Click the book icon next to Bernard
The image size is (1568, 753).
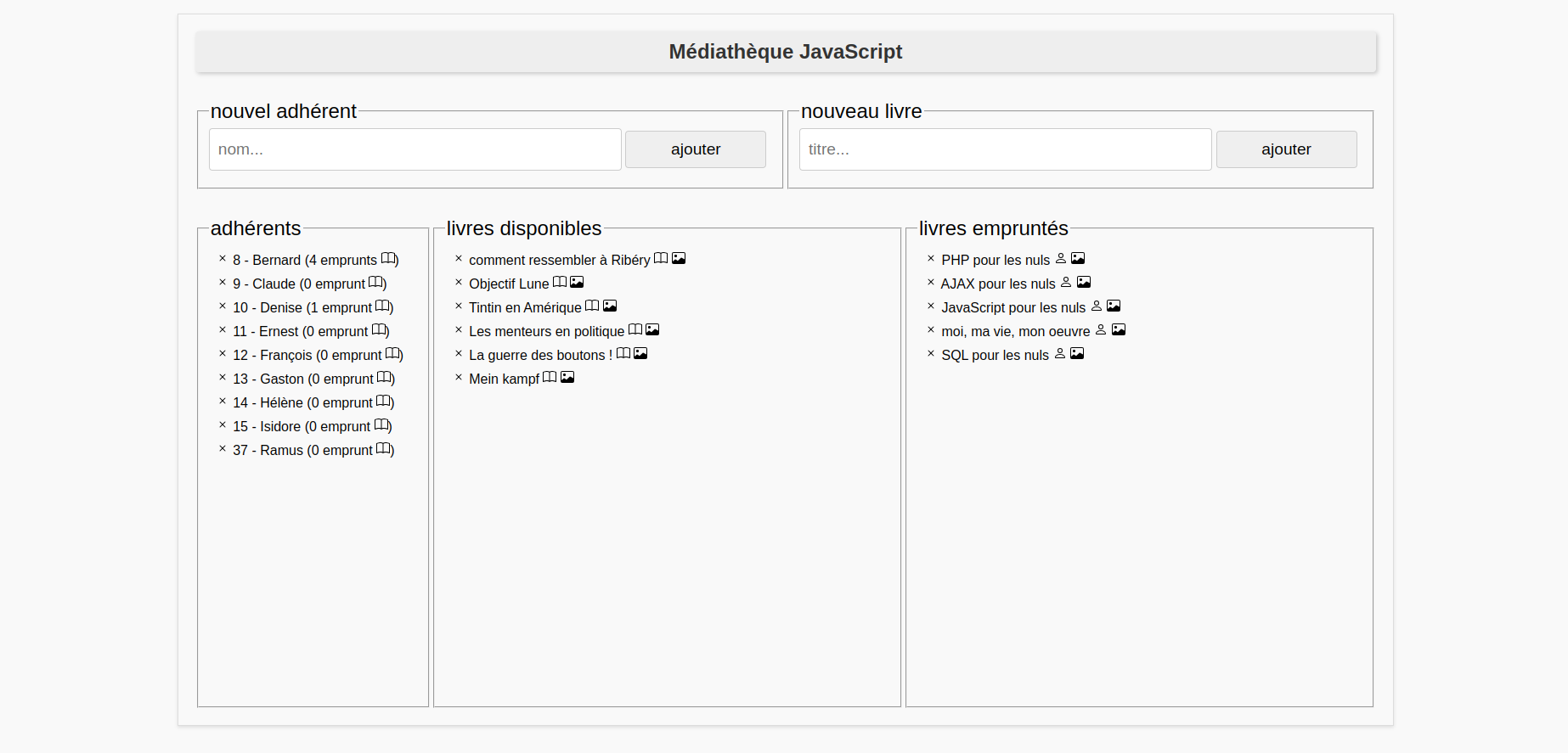[x=388, y=259]
